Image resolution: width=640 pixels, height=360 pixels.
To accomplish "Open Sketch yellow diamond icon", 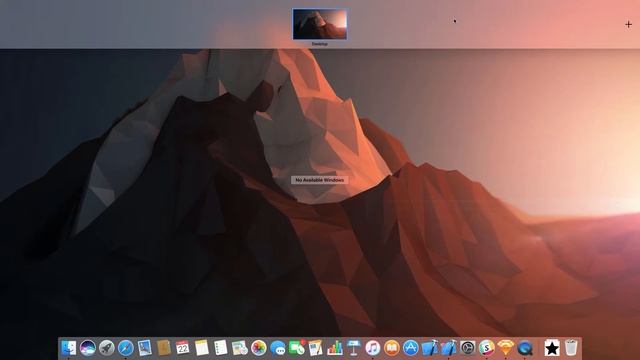I will (506, 348).
